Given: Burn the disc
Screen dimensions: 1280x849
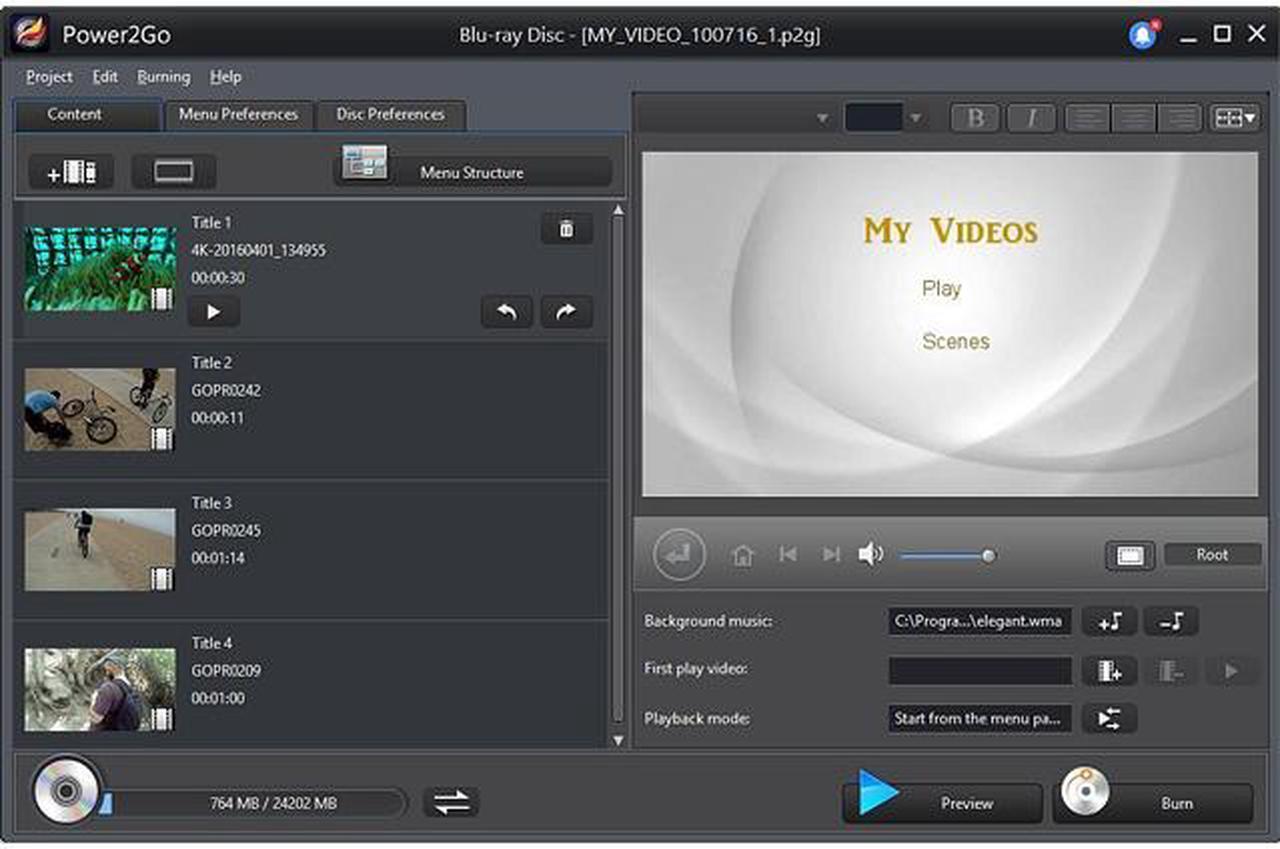Looking at the screenshot, I should click(1153, 802).
